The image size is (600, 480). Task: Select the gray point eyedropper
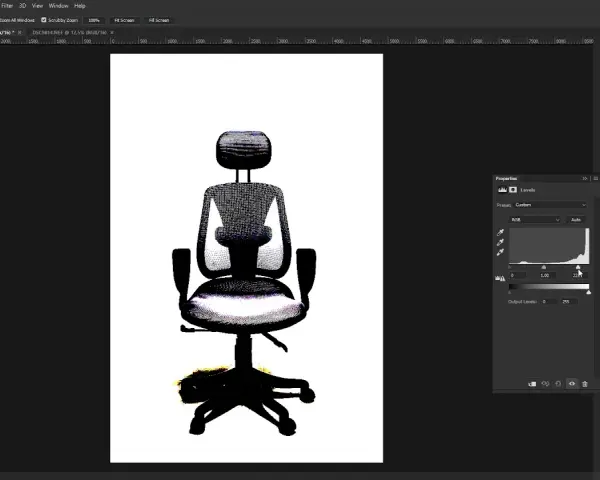point(500,242)
